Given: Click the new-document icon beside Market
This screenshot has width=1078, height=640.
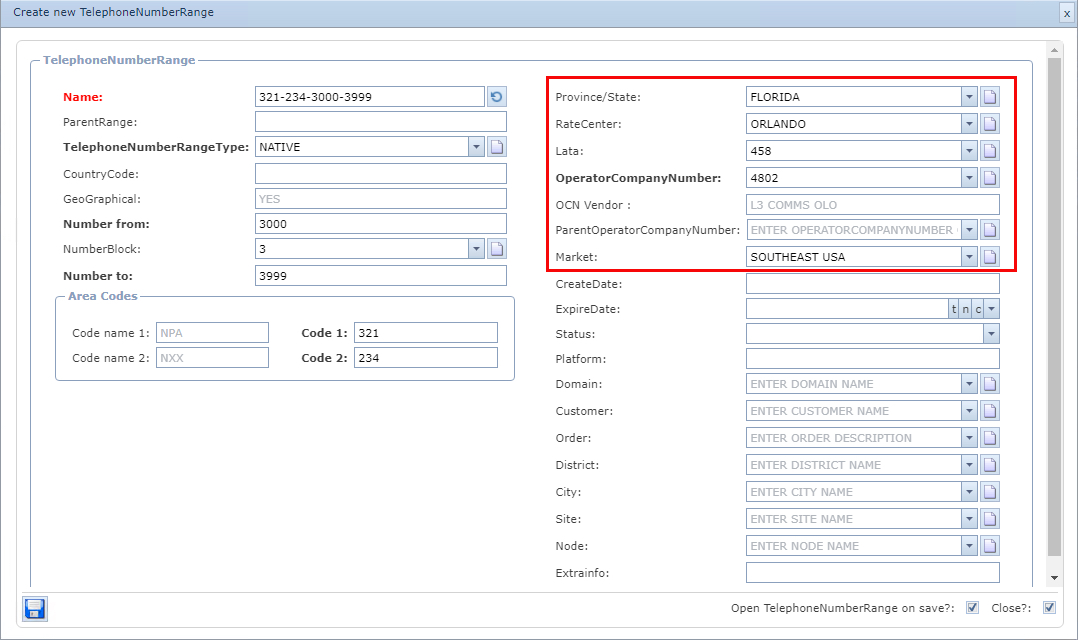Looking at the screenshot, I should click(x=989, y=257).
